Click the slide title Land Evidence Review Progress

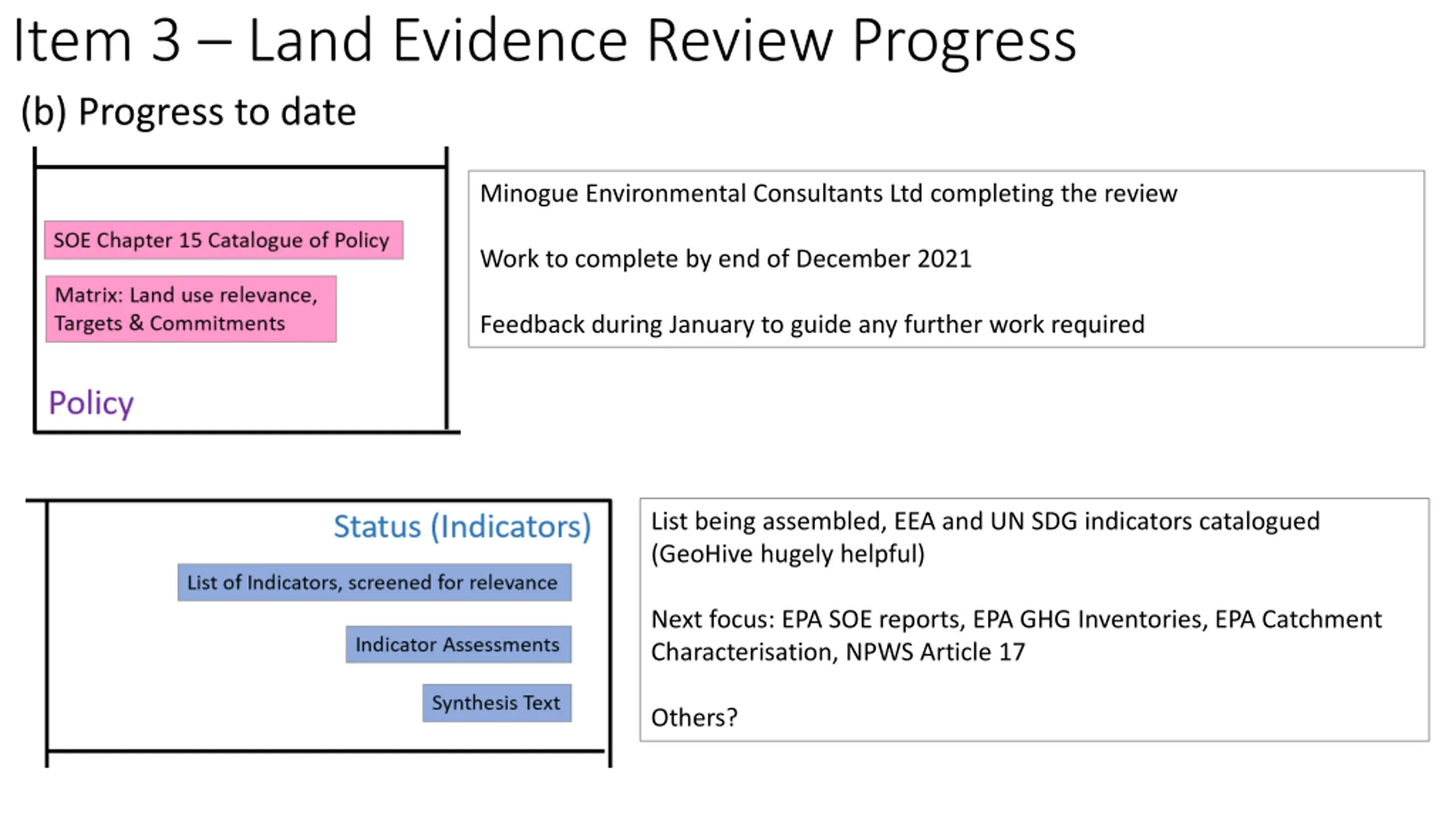[x=544, y=41]
